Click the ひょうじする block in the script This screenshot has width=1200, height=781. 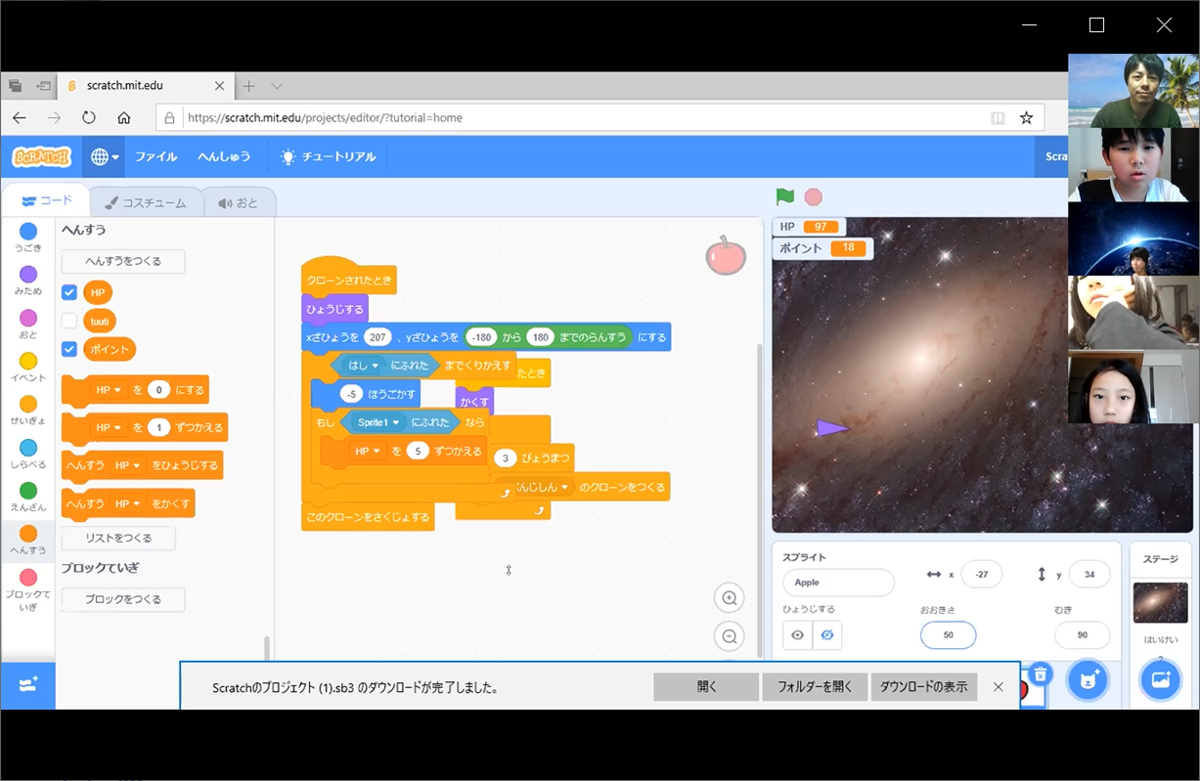[x=335, y=309]
